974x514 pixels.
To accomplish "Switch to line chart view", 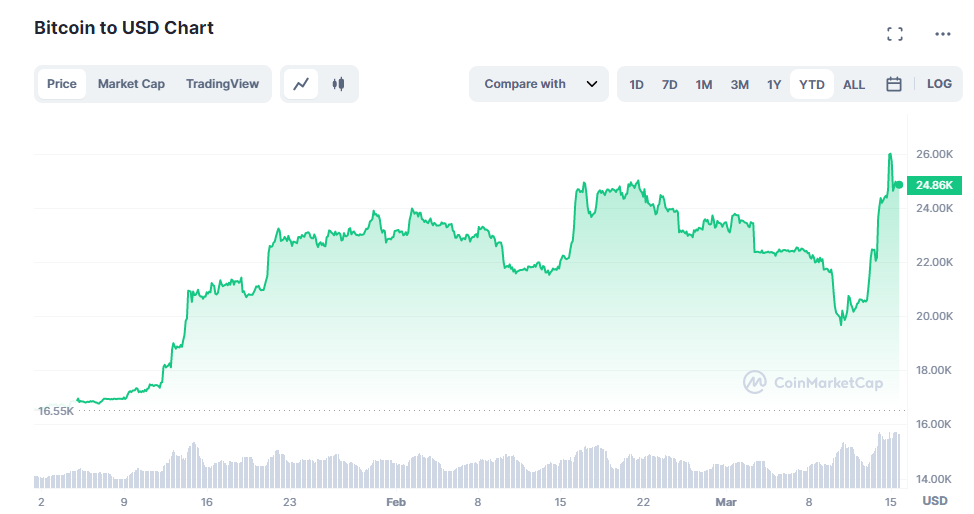I will coord(301,84).
